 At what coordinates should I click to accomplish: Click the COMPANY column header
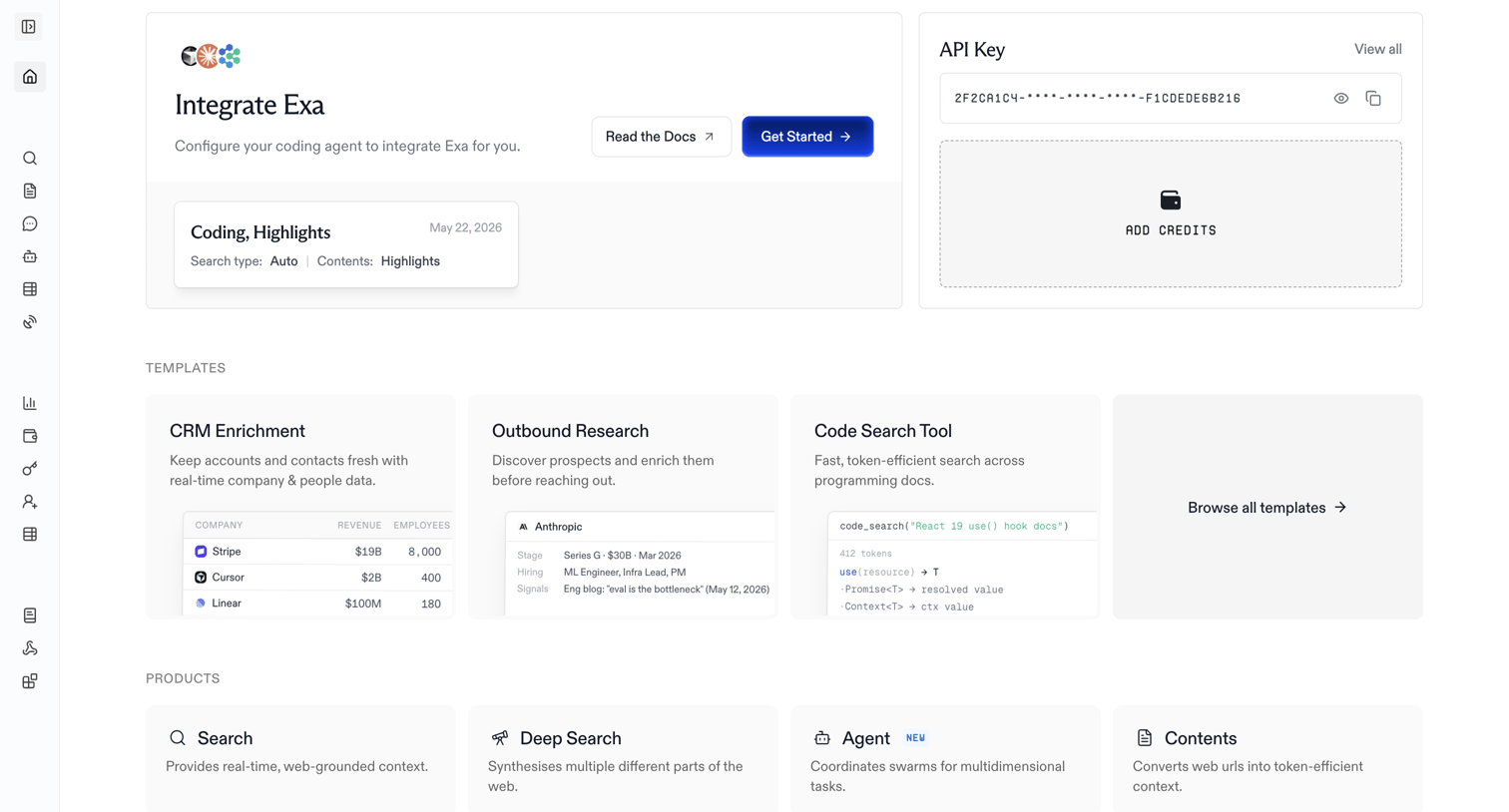click(x=219, y=526)
